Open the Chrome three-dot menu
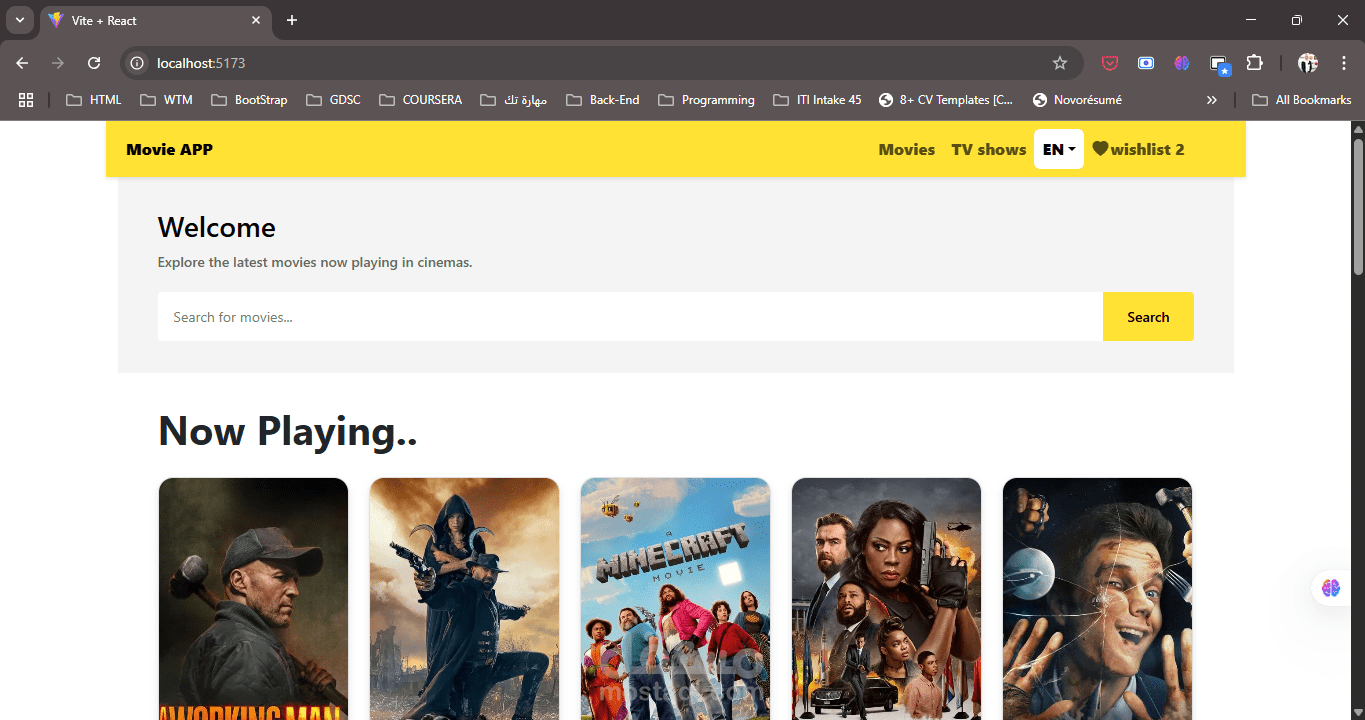This screenshot has width=1365, height=720. coord(1344,63)
